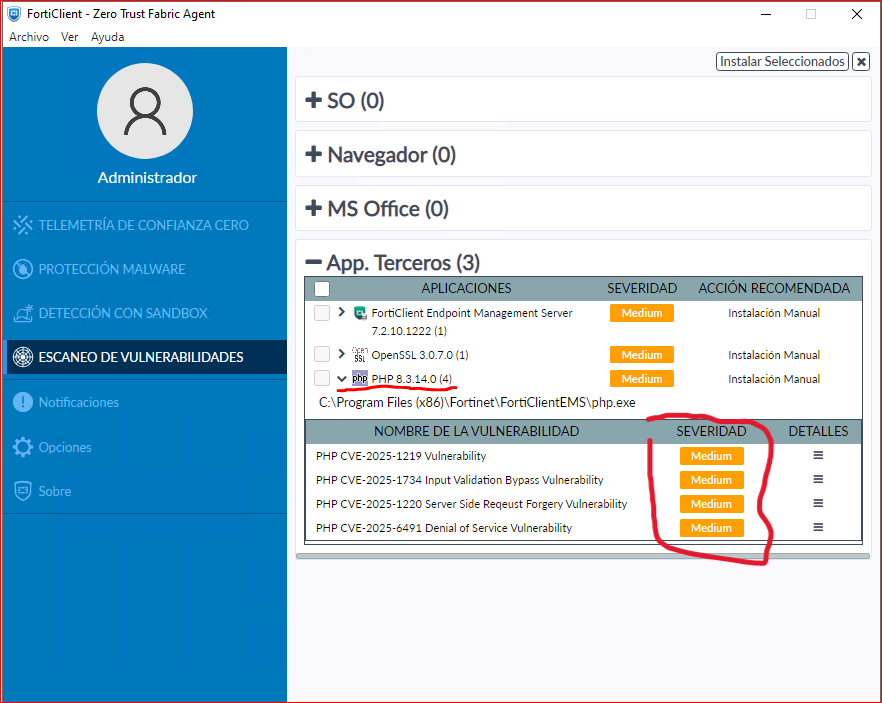Select PHP CVE-2025-1734 Input Validation Bypass text
Image resolution: width=882 pixels, height=703 pixels.
click(460, 480)
